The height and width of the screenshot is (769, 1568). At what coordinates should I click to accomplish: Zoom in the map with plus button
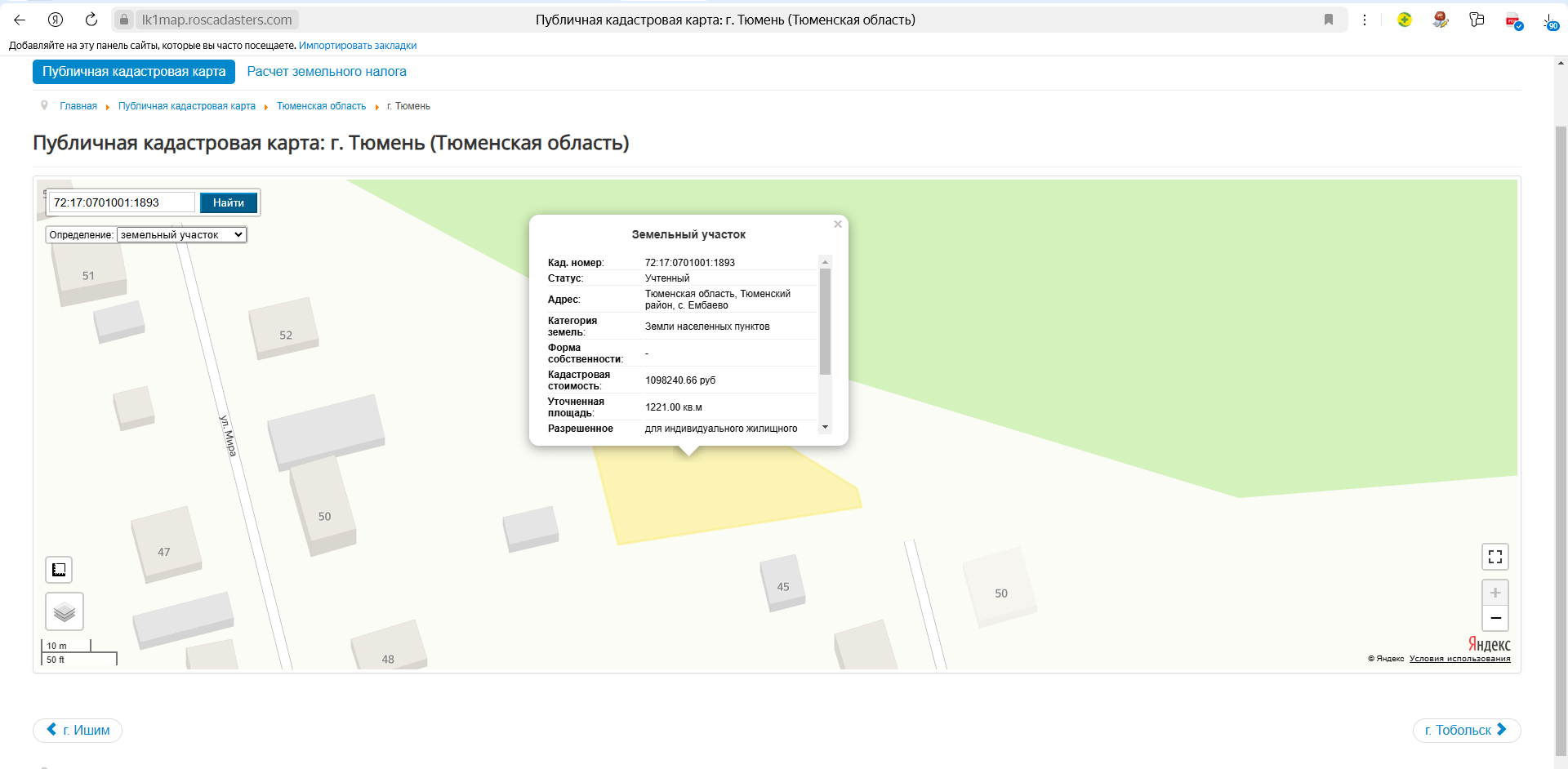(x=1495, y=593)
